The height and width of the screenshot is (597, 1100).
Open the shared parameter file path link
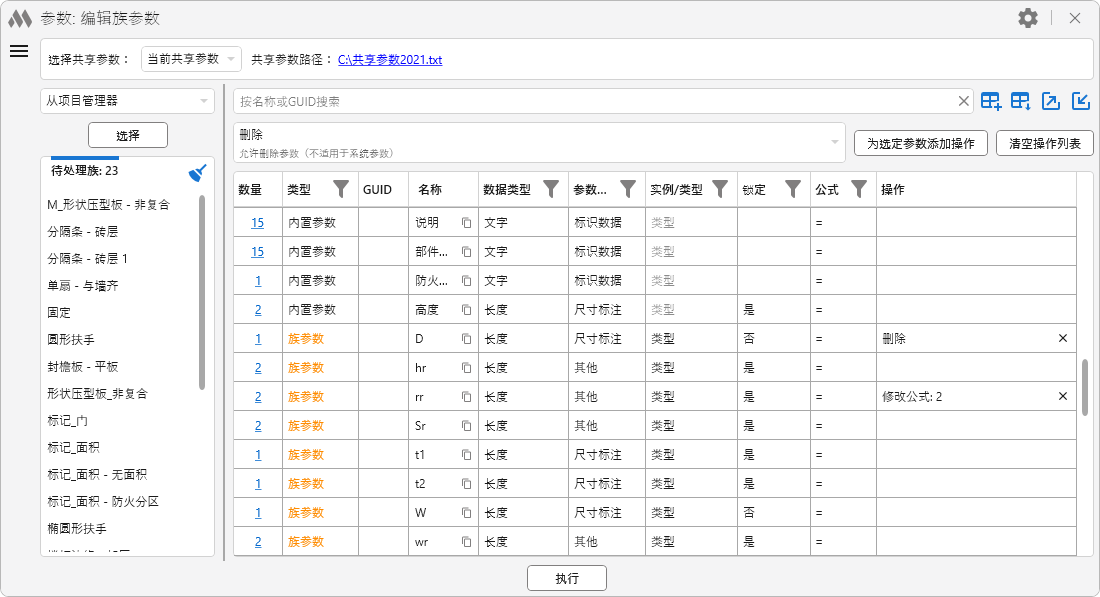[x=389, y=60]
